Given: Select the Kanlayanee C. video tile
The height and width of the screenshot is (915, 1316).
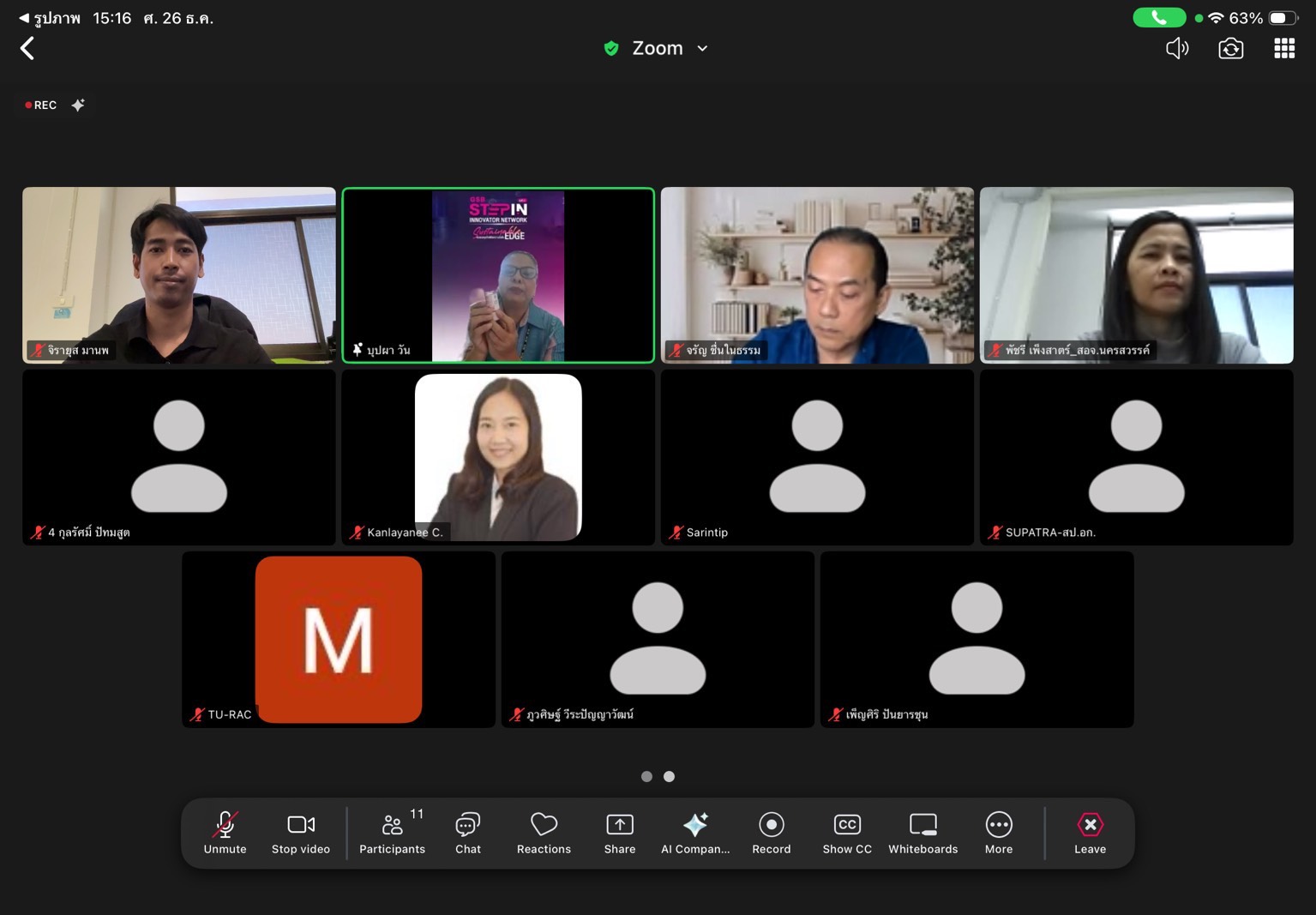Looking at the screenshot, I should click(x=498, y=457).
